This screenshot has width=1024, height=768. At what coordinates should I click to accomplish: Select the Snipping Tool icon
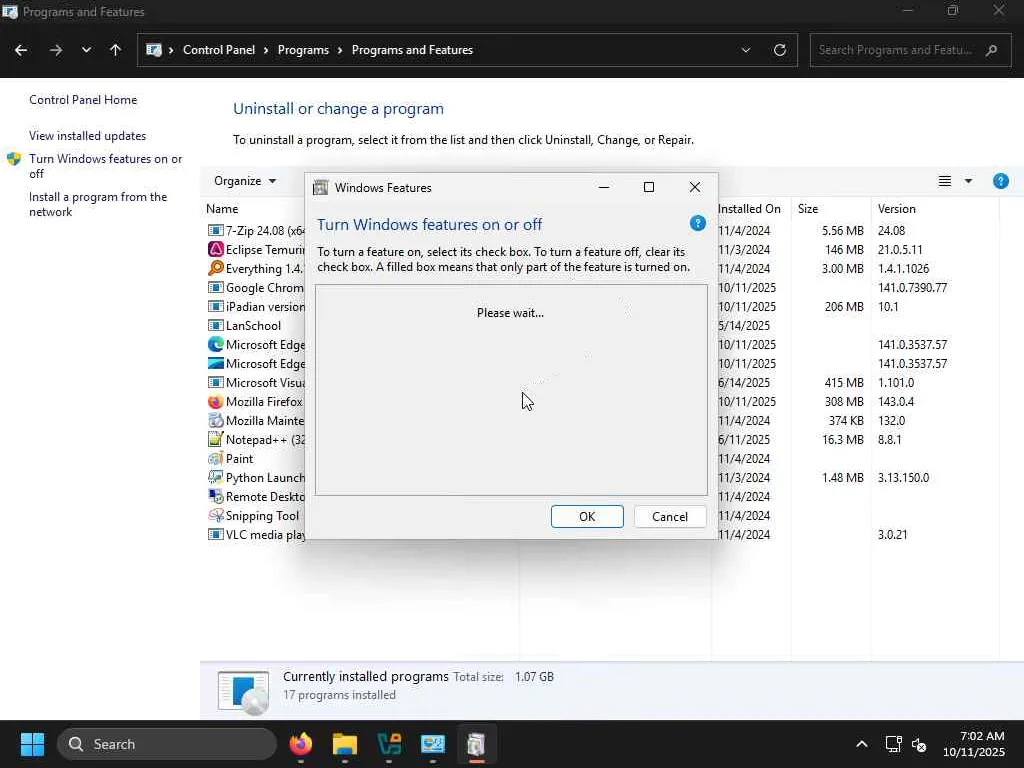pyautogui.click(x=216, y=515)
